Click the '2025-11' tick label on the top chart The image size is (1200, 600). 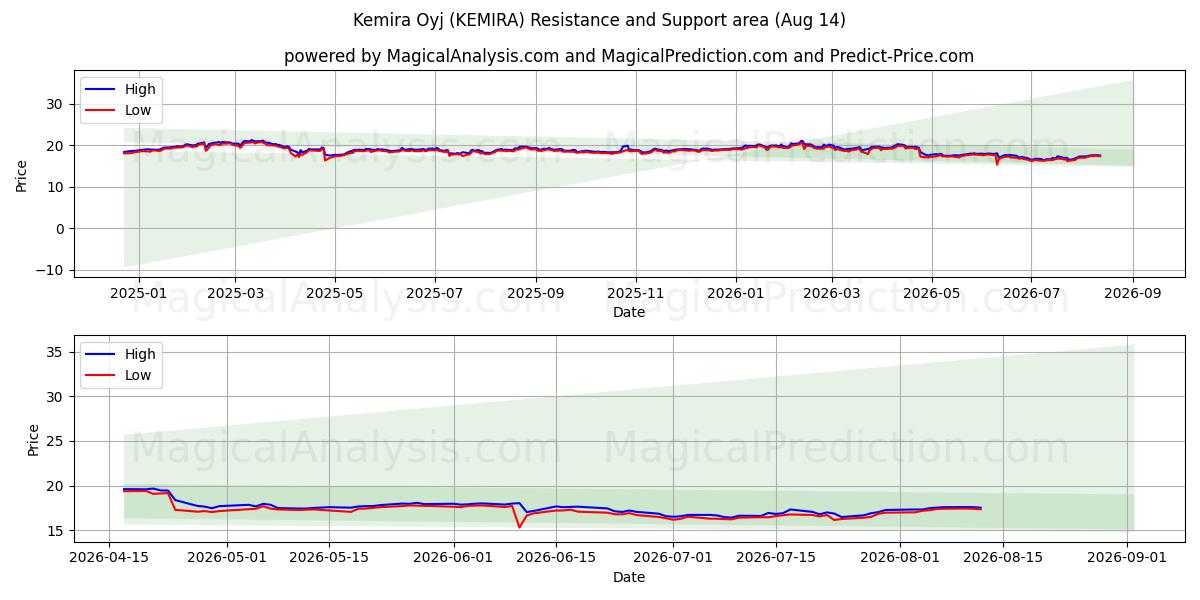(x=636, y=294)
